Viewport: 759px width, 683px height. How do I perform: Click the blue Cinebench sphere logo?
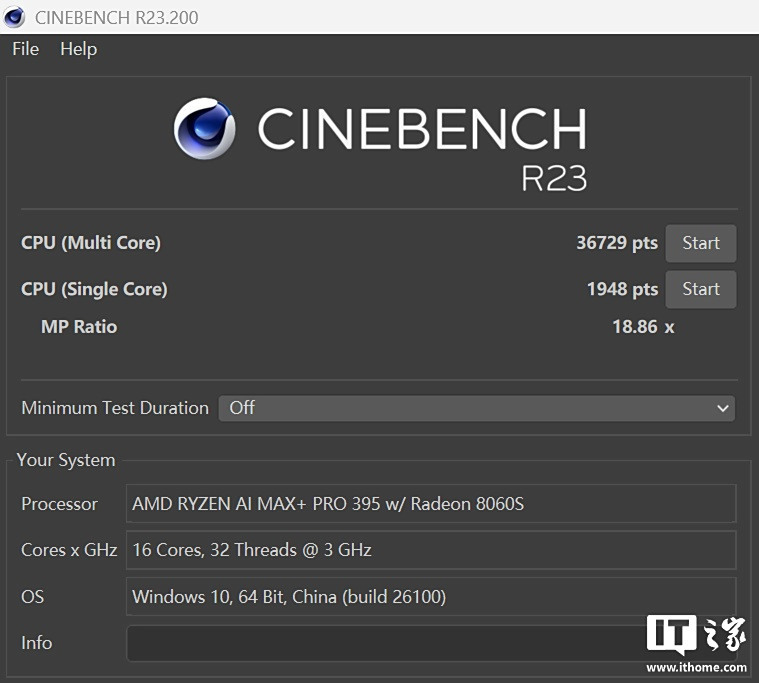click(205, 129)
